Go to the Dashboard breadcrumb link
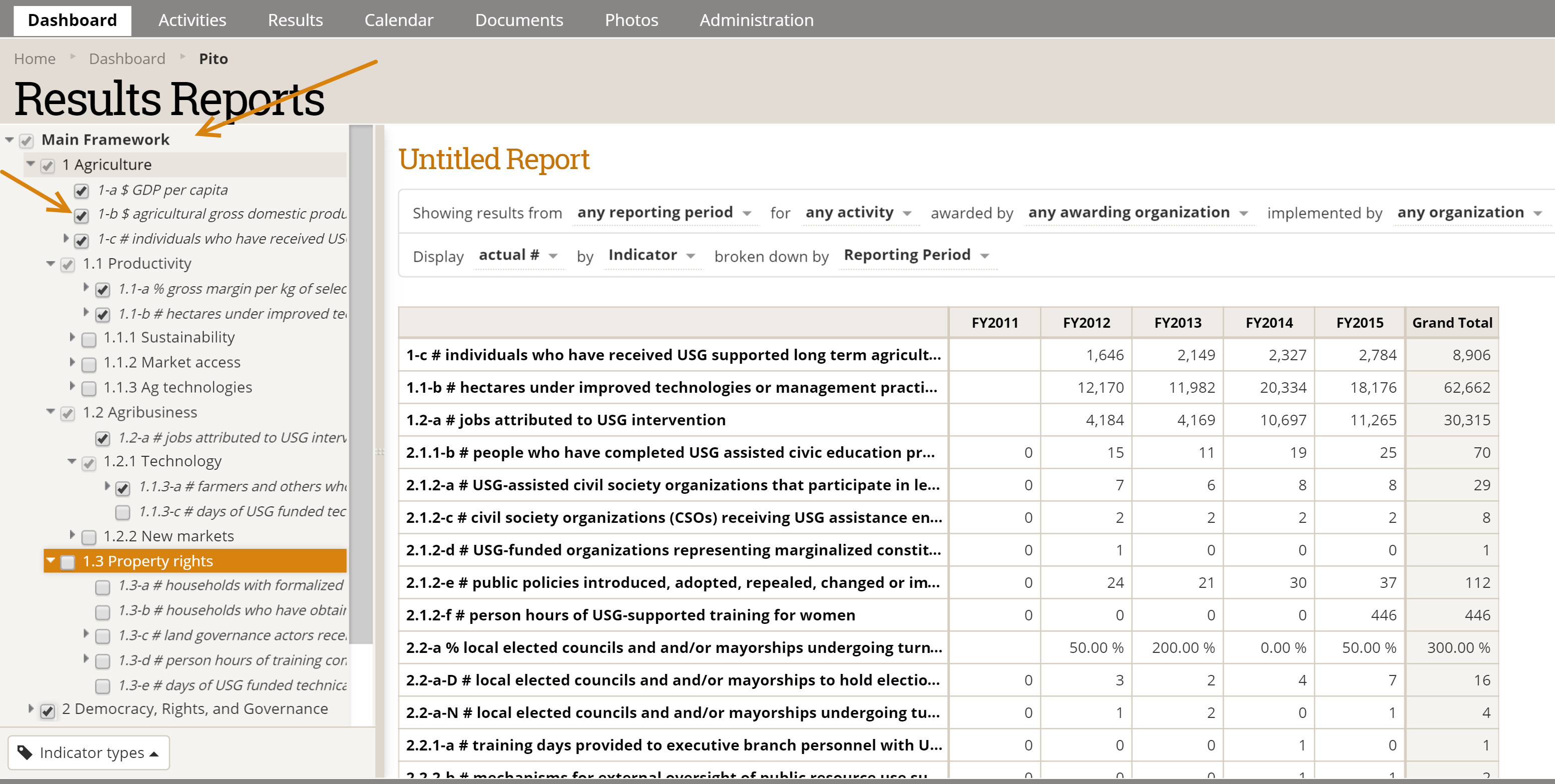1555x784 pixels. coord(127,59)
